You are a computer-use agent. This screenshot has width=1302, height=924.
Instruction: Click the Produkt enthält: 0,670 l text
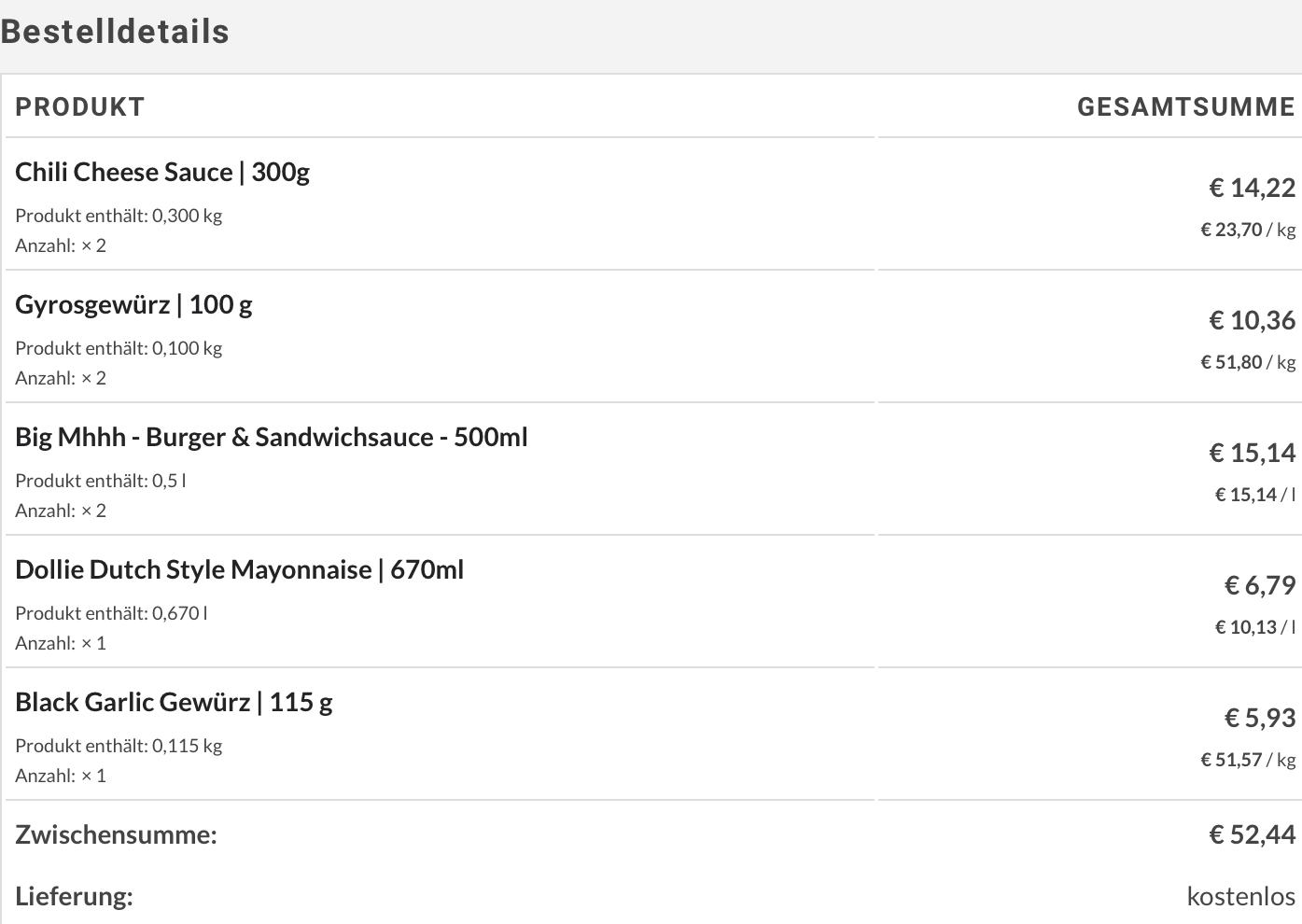(x=111, y=613)
